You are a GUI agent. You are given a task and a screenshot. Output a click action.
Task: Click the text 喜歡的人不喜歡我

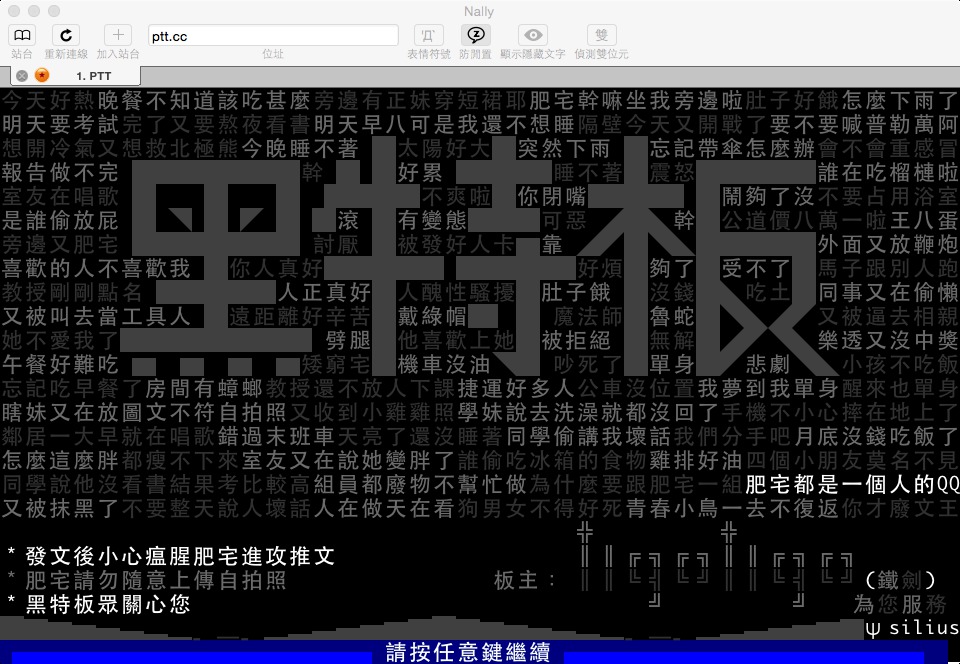pyautogui.click(x=96, y=269)
